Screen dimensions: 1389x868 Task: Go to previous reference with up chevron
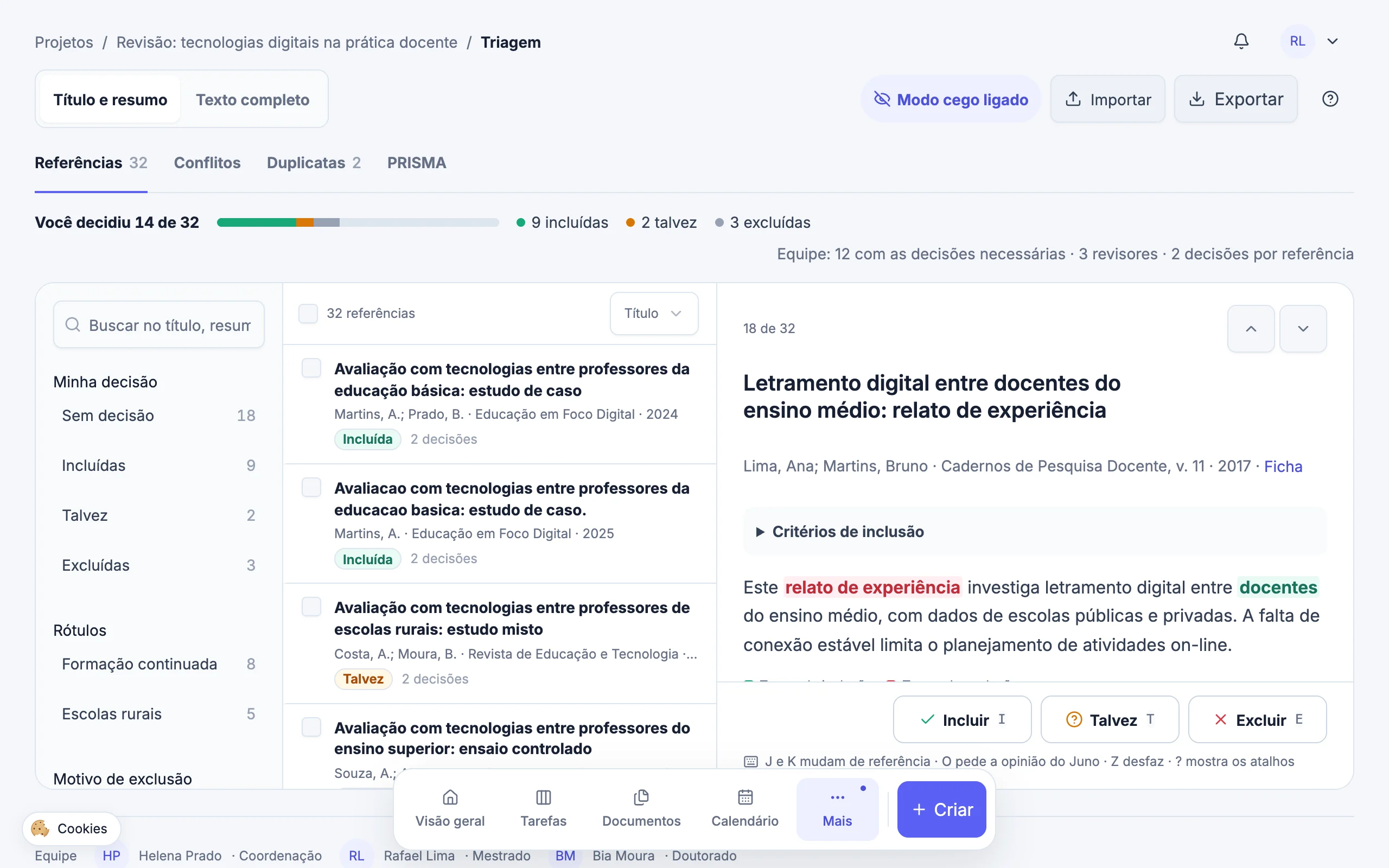coord(1251,328)
